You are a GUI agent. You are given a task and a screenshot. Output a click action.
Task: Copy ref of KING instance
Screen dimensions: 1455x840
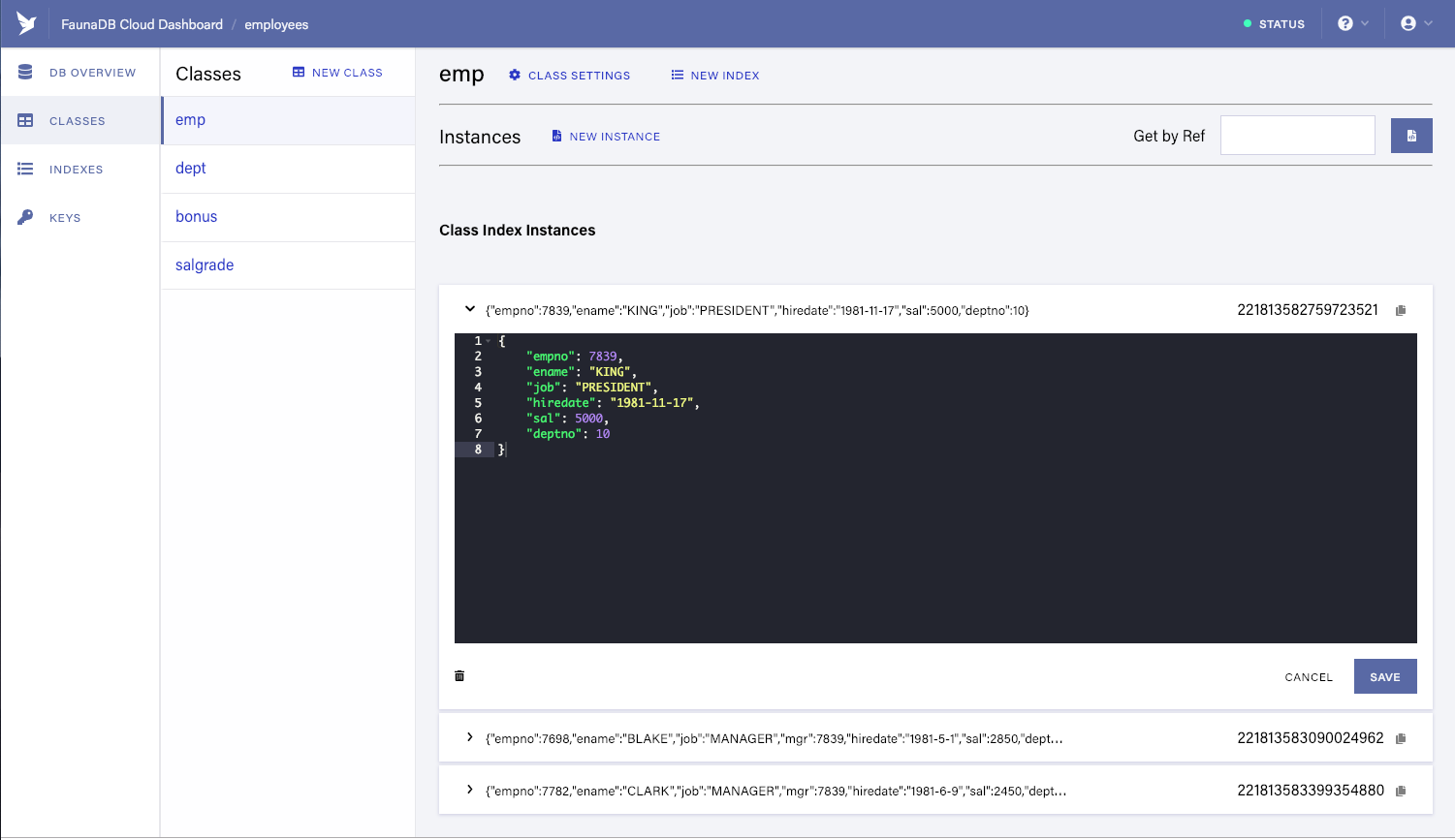pyautogui.click(x=1401, y=311)
